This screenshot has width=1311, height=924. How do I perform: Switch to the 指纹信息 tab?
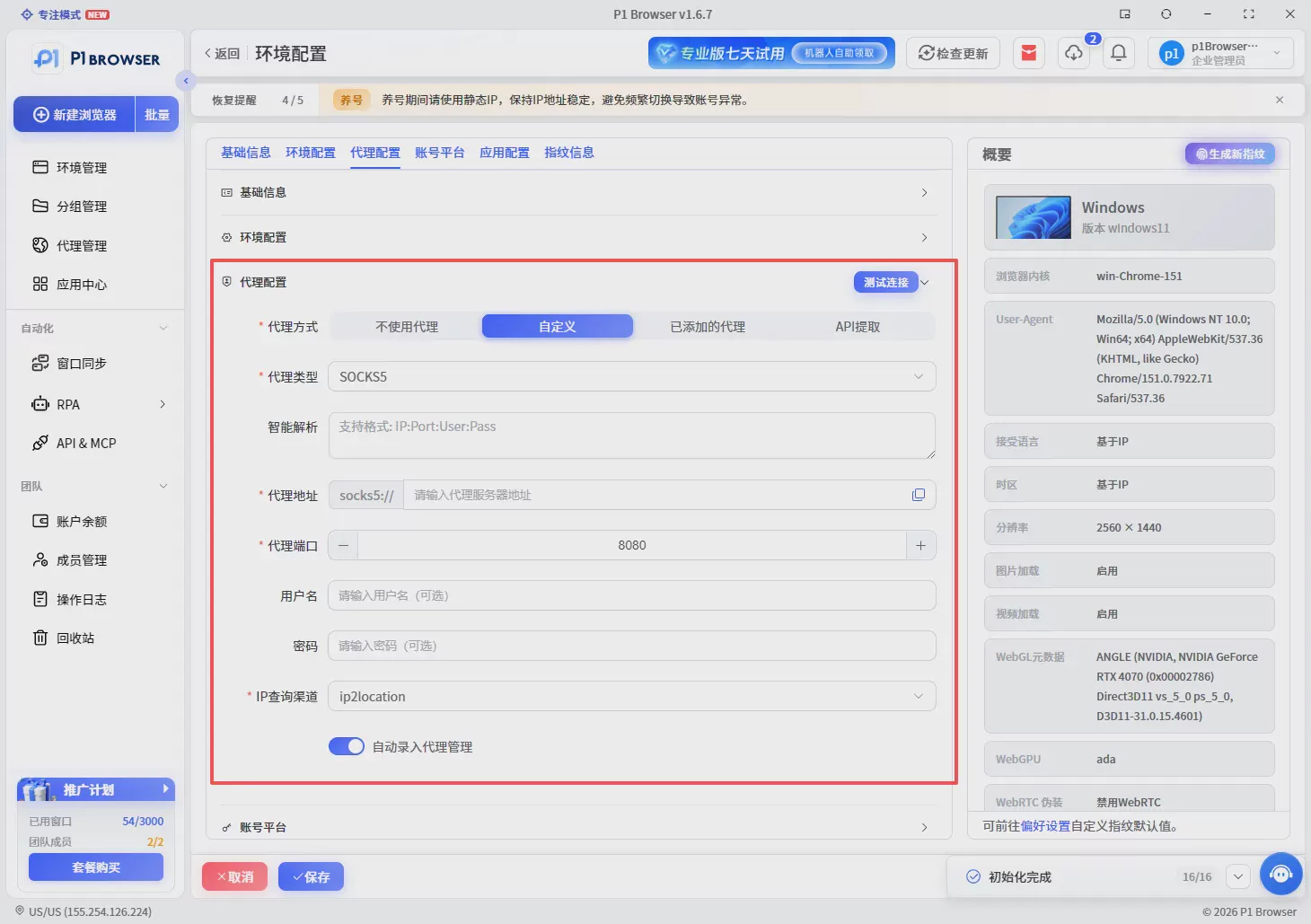click(x=569, y=153)
